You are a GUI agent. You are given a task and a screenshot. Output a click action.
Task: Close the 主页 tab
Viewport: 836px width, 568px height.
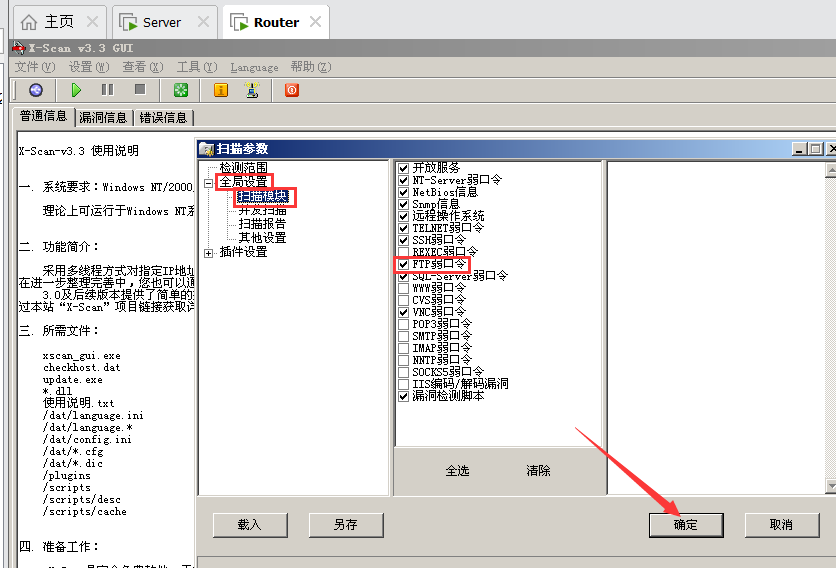coord(92,22)
